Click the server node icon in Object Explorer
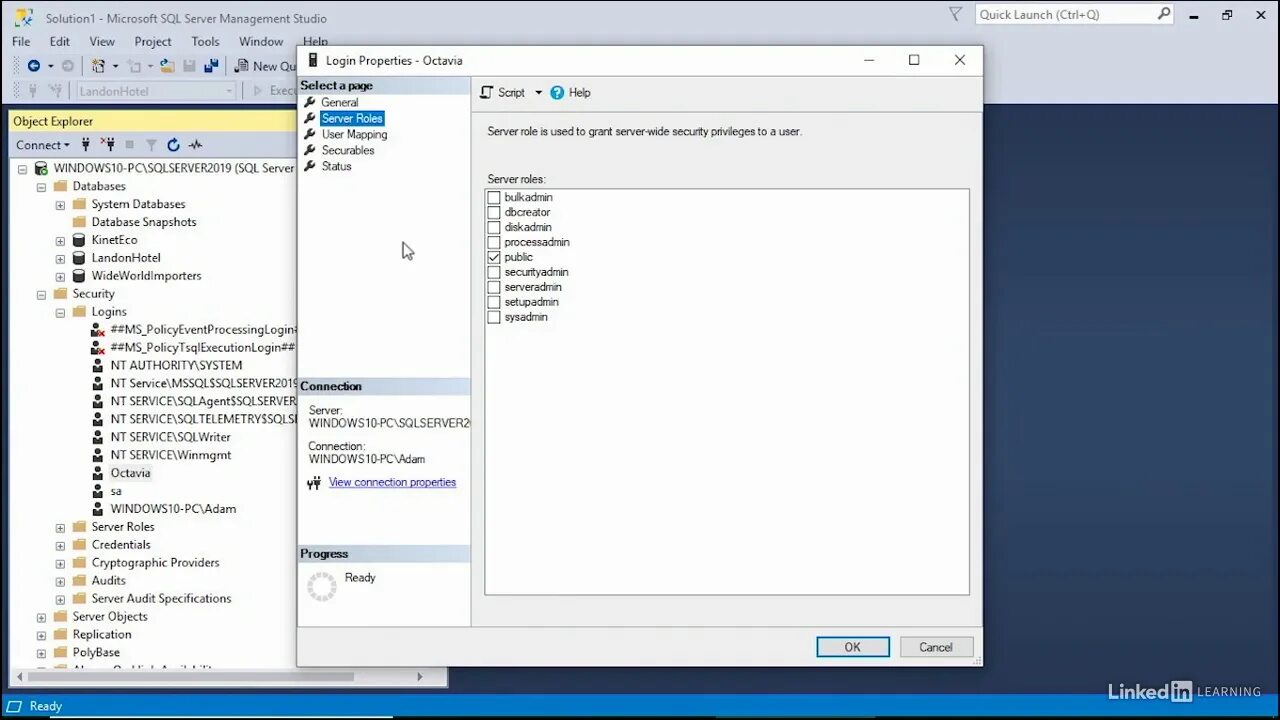The width and height of the screenshot is (1280, 720). coord(41,168)
